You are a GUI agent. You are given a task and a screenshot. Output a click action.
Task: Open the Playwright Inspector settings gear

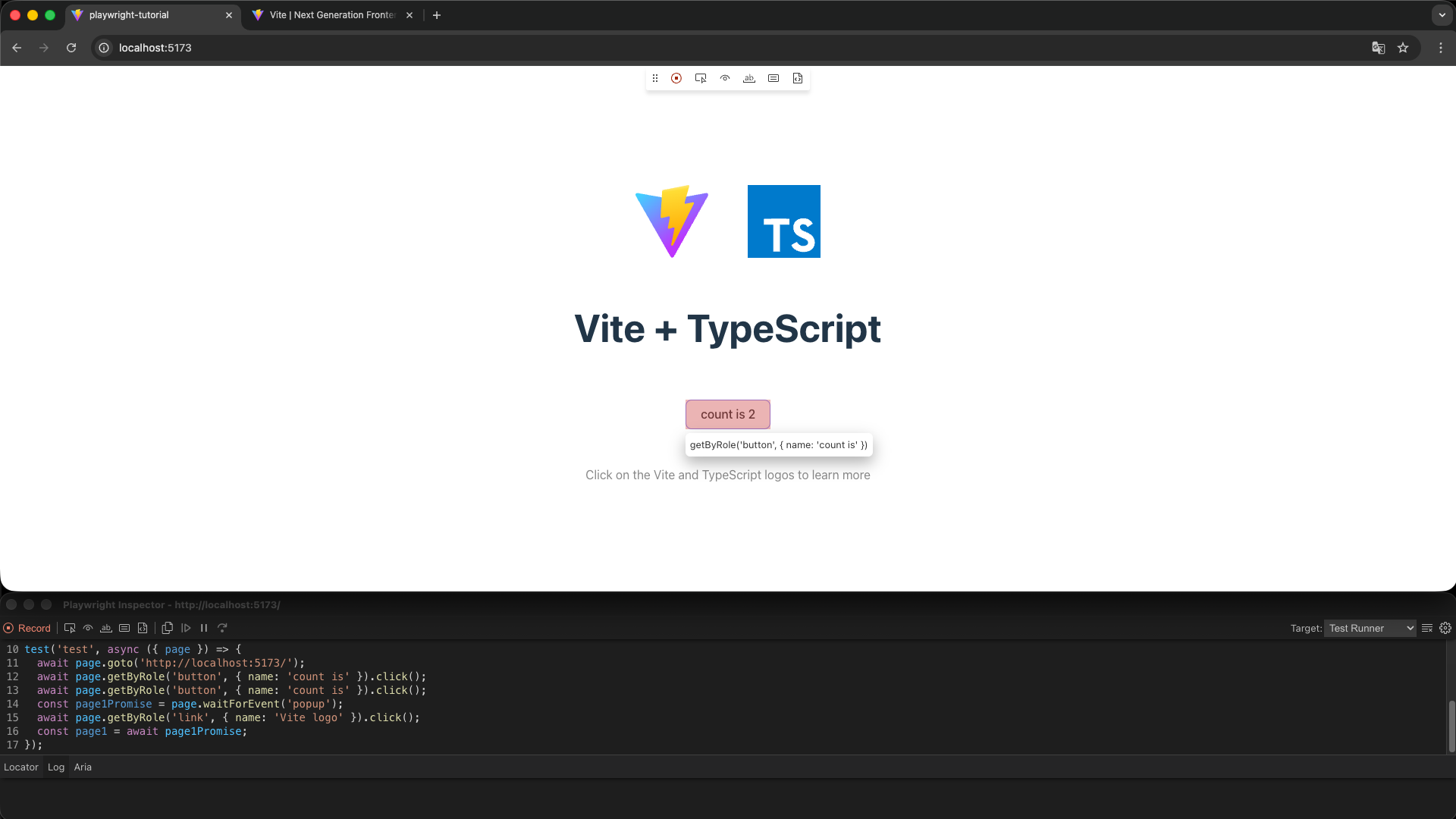click(x=1445, y=628)
